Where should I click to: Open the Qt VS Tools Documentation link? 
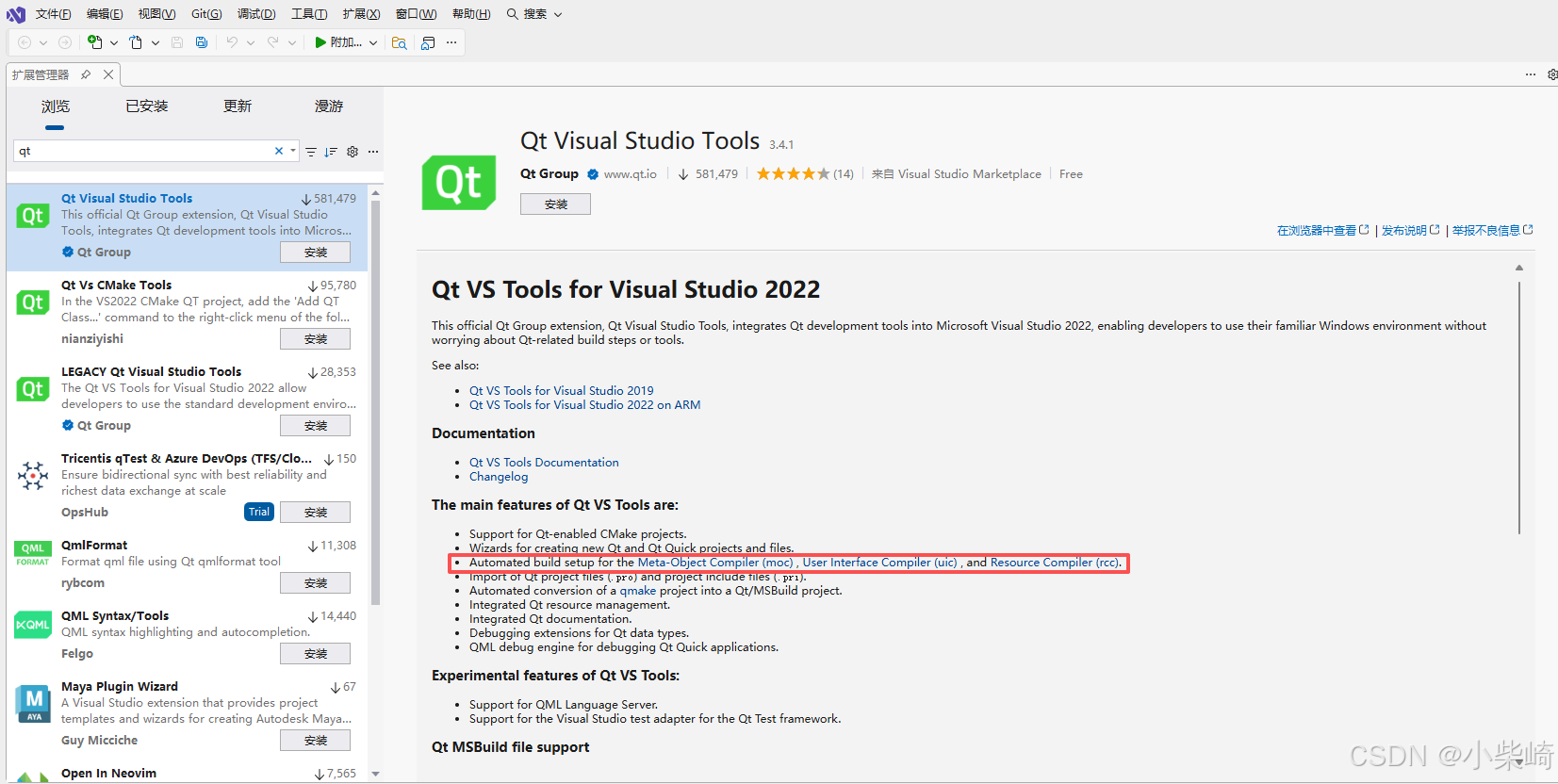click(x=544, y=462)
